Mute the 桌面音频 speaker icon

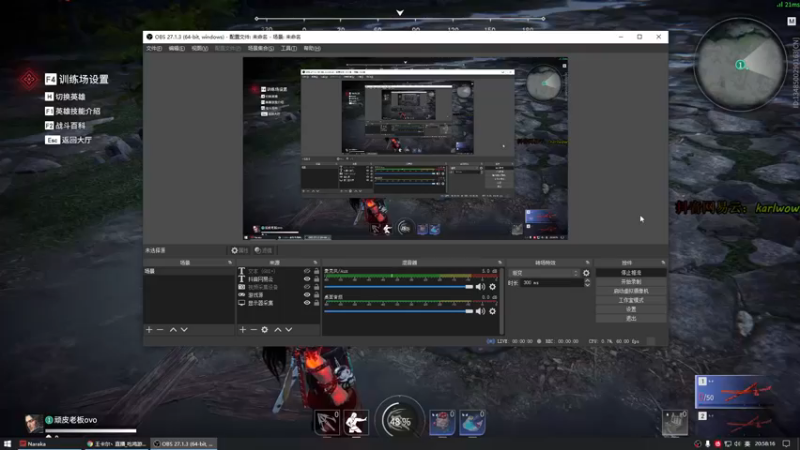coord(480,311)
